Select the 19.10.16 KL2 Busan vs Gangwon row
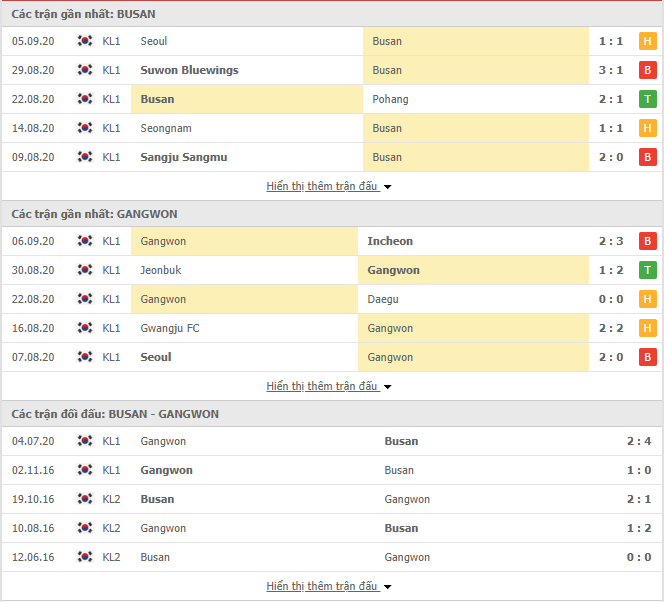This screenshot has height=602, width=664. click(x=332, y=499)
